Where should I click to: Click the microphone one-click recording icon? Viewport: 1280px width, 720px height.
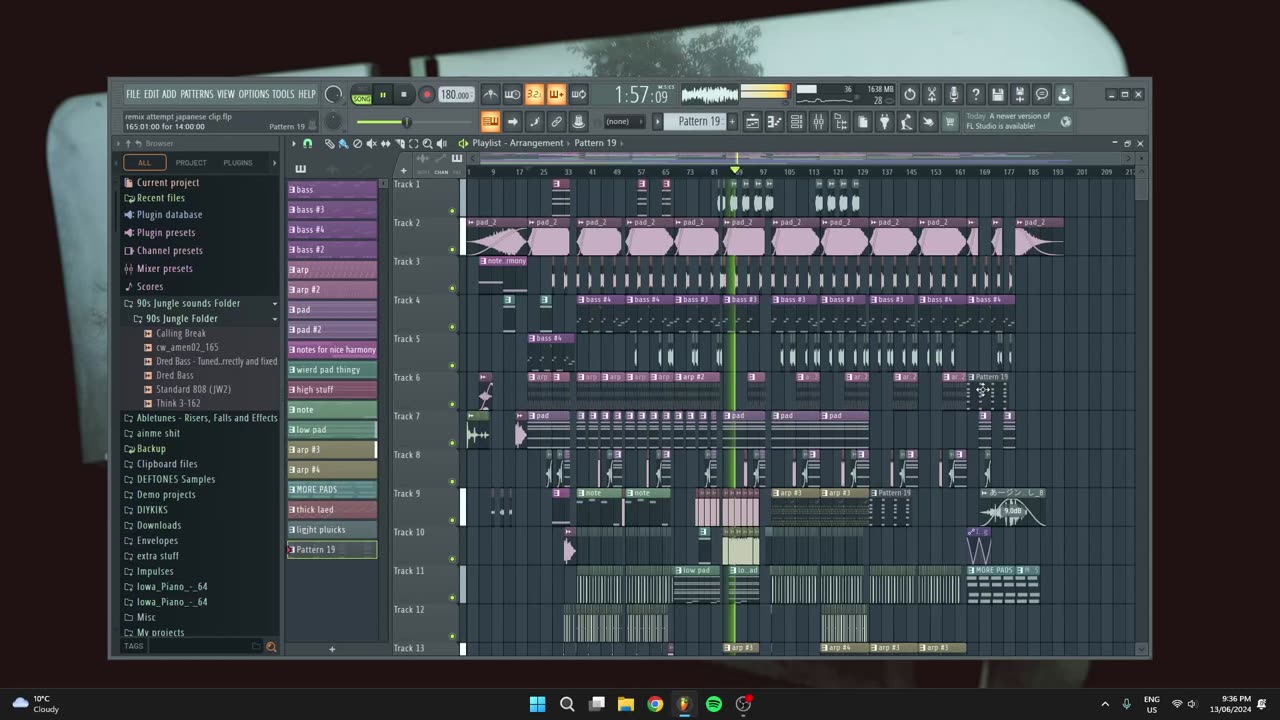coord(954,95)
